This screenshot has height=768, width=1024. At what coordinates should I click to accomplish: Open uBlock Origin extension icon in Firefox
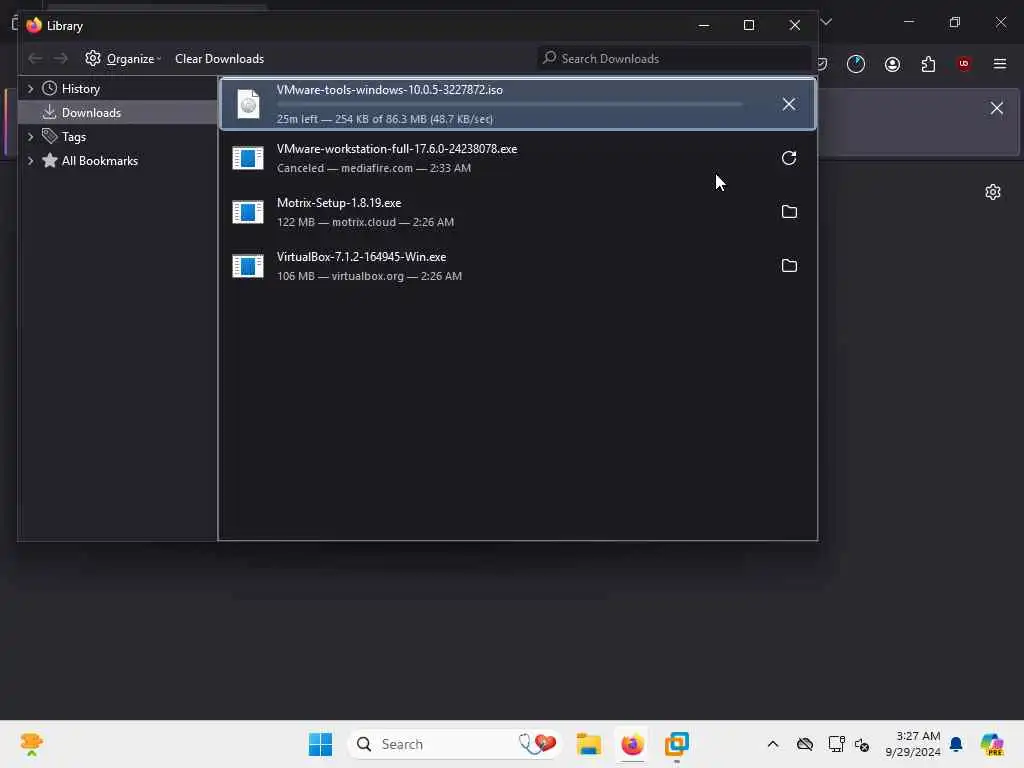(964, 64)
